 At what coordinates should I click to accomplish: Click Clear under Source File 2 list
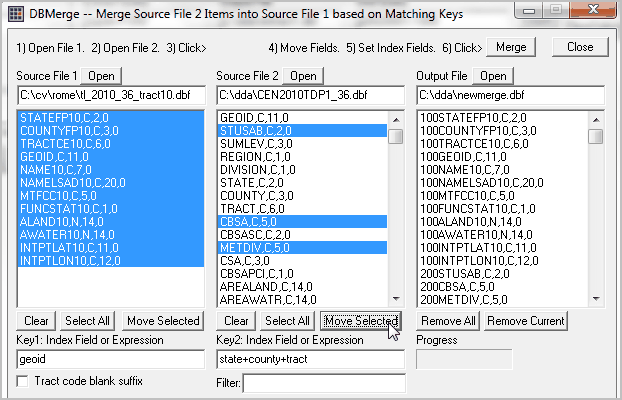(236, 321)
